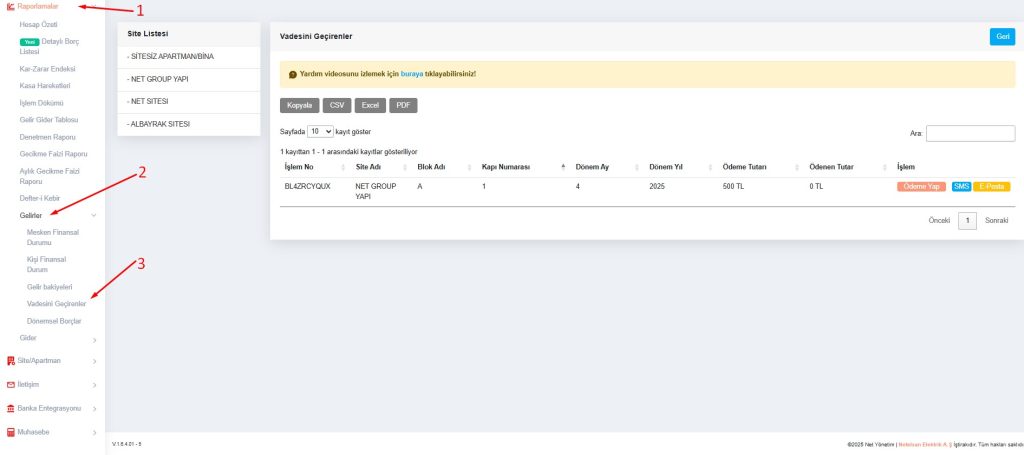
Task: Click the help speech bubble icon
Action: tap(292, 74)
